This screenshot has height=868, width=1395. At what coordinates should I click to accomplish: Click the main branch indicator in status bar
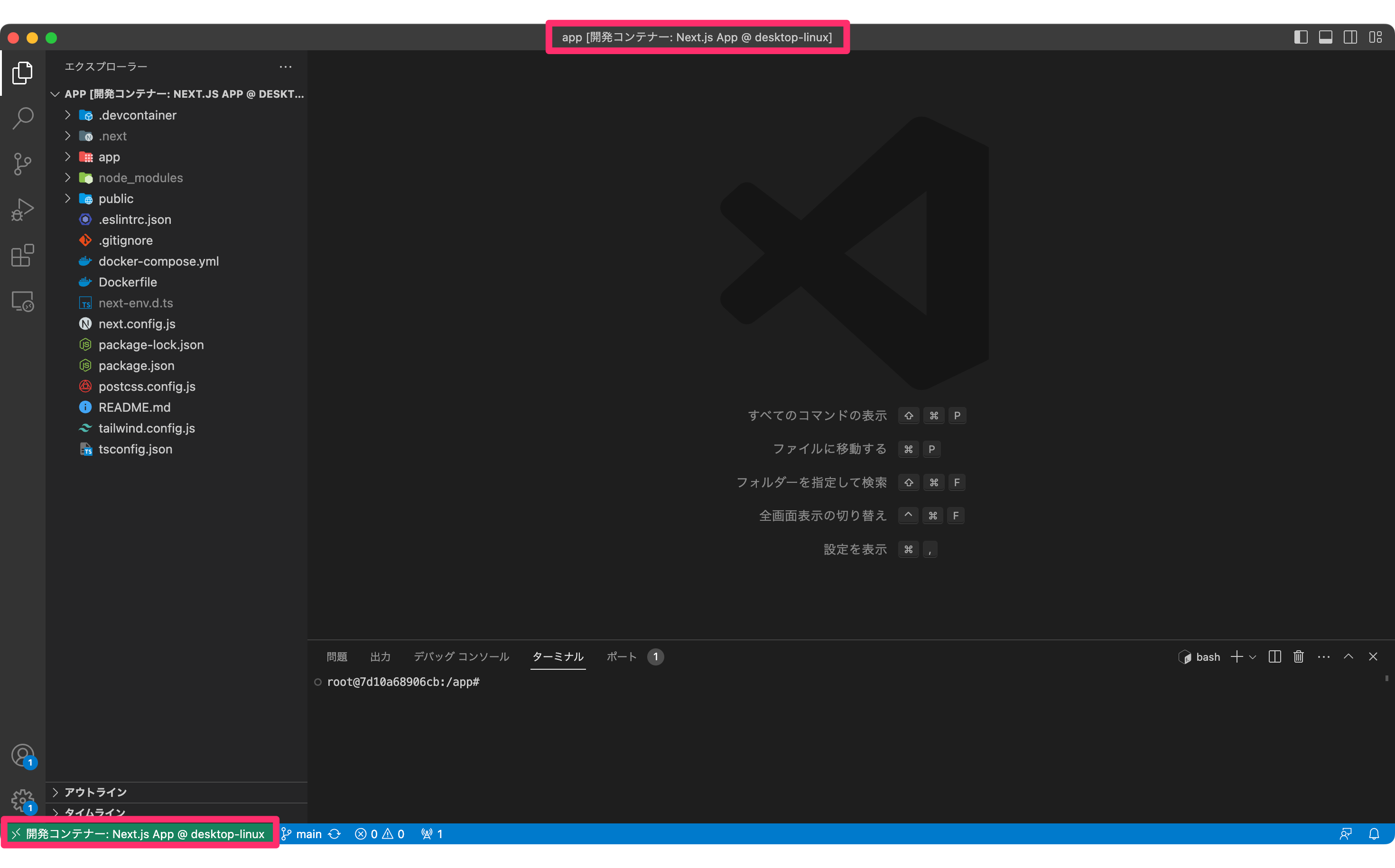(308, 833)
